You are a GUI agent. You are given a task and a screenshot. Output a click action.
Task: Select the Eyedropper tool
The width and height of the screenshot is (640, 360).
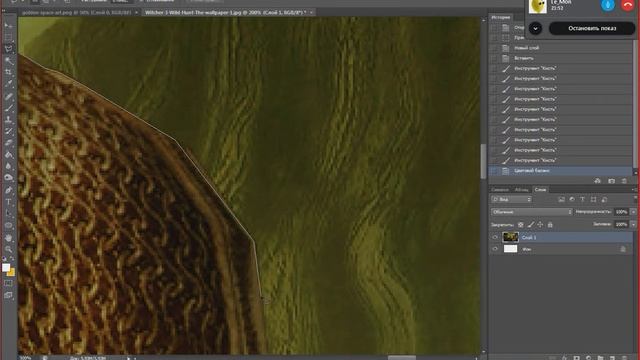pyautogui.click(x=8, y=84)
